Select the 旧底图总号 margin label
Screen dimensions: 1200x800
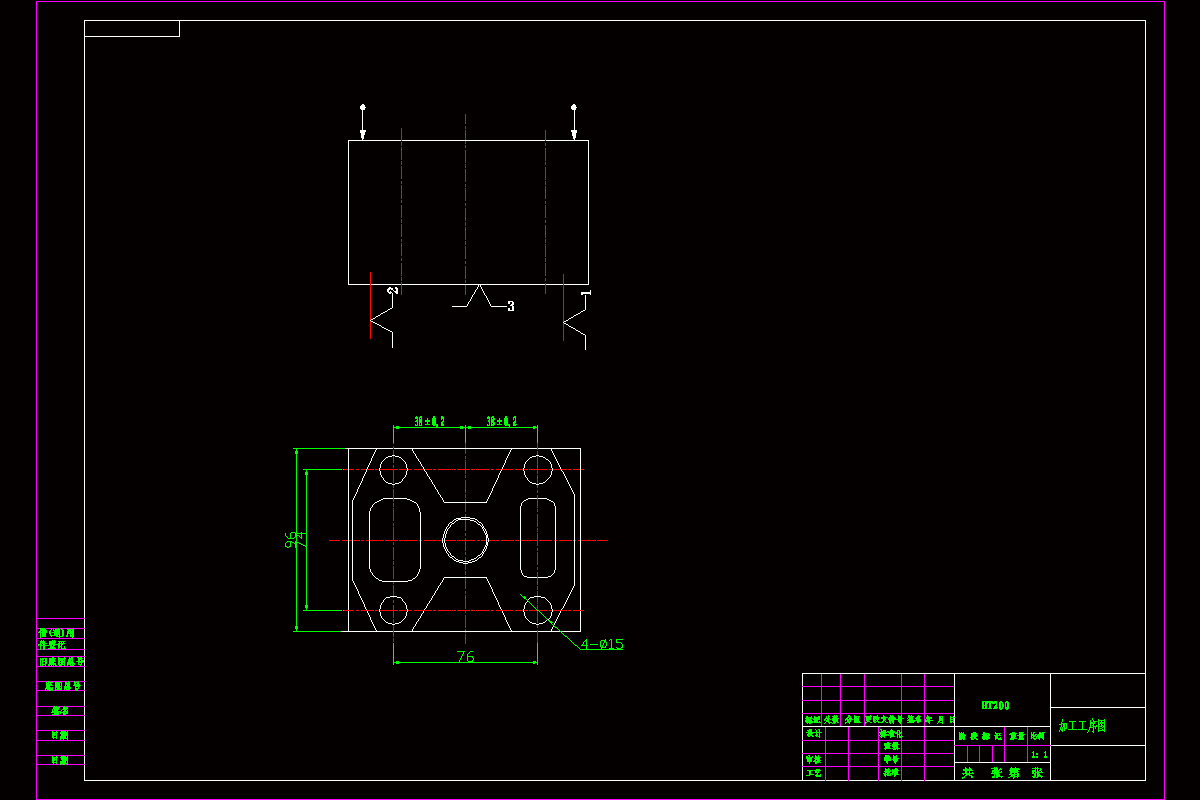tap(61, 661)
